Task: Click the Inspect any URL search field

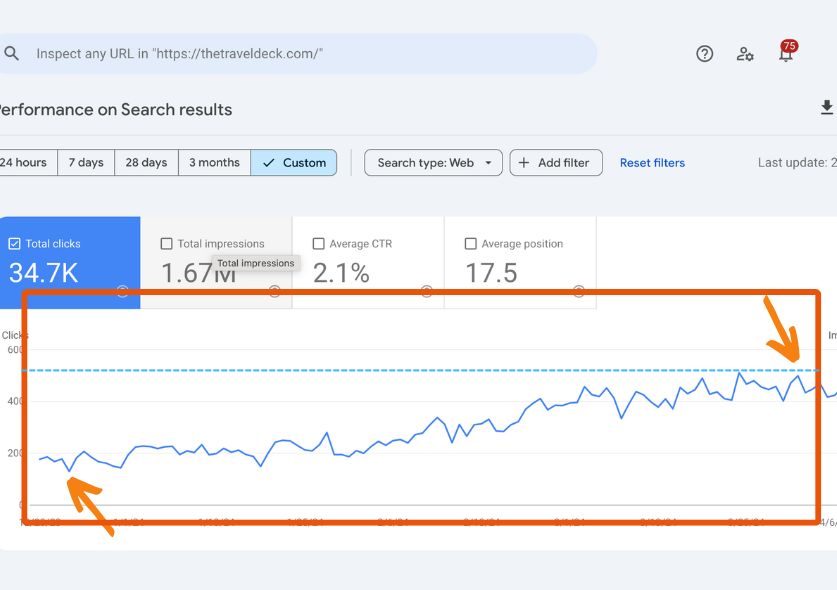Action: point(300,54)
